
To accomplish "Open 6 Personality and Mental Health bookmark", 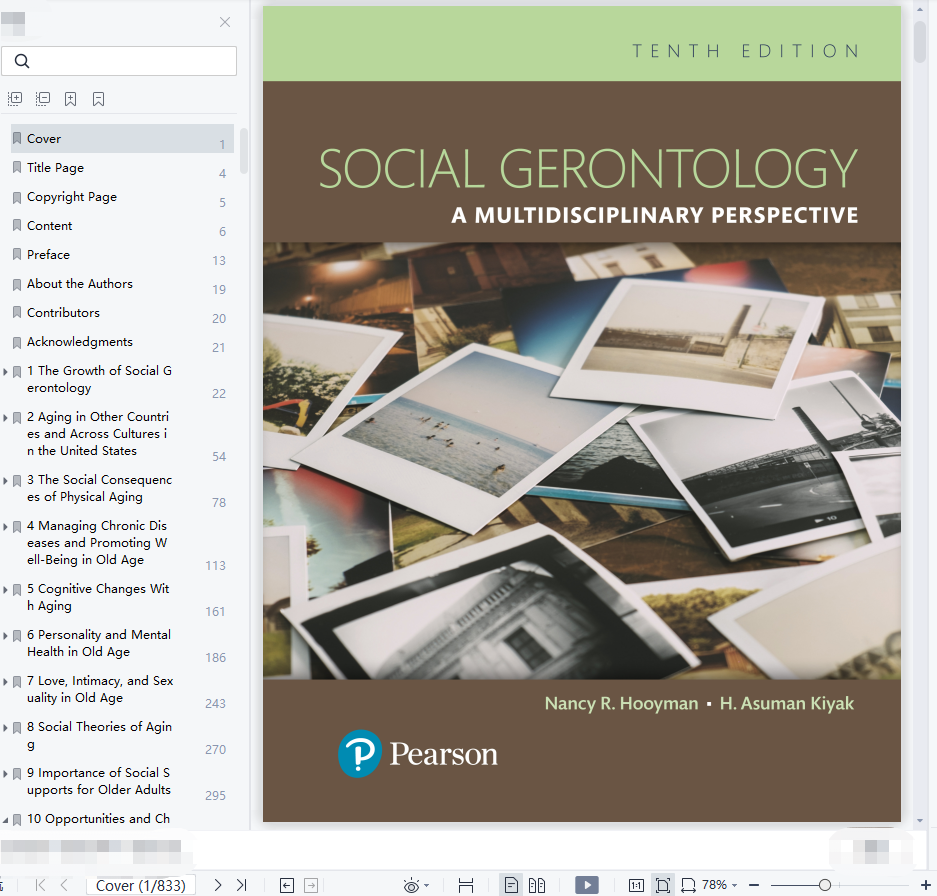I will point(99,643).
